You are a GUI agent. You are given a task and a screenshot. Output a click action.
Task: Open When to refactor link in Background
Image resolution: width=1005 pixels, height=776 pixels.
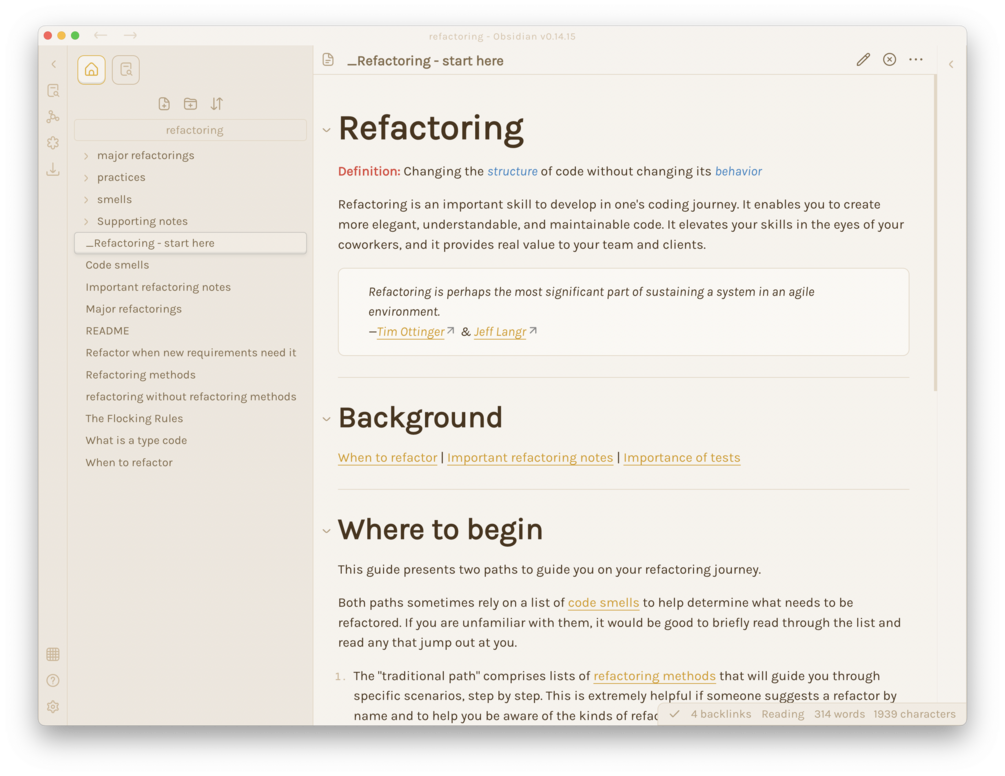click(387, 458)
